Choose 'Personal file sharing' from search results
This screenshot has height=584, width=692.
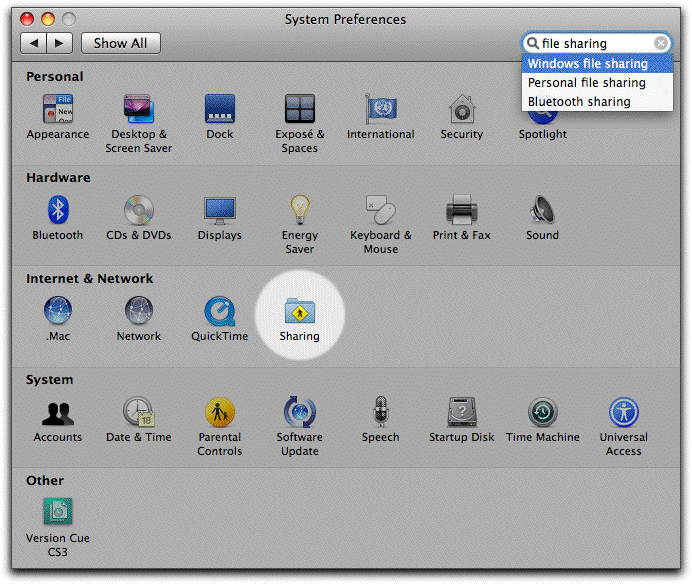tap(586, 83)
